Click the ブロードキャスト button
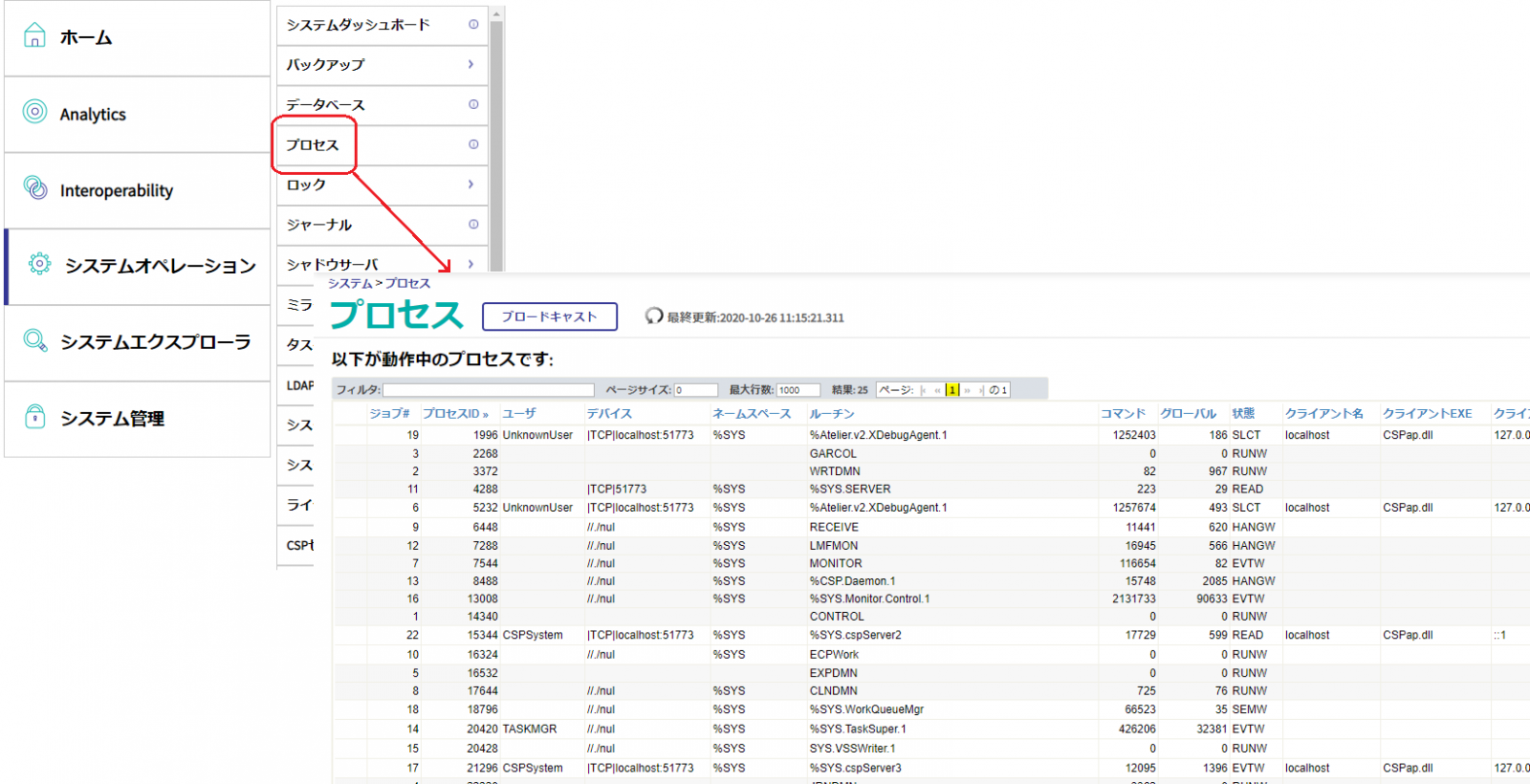Screen dimensions: 1530x784 coord(550,316)
